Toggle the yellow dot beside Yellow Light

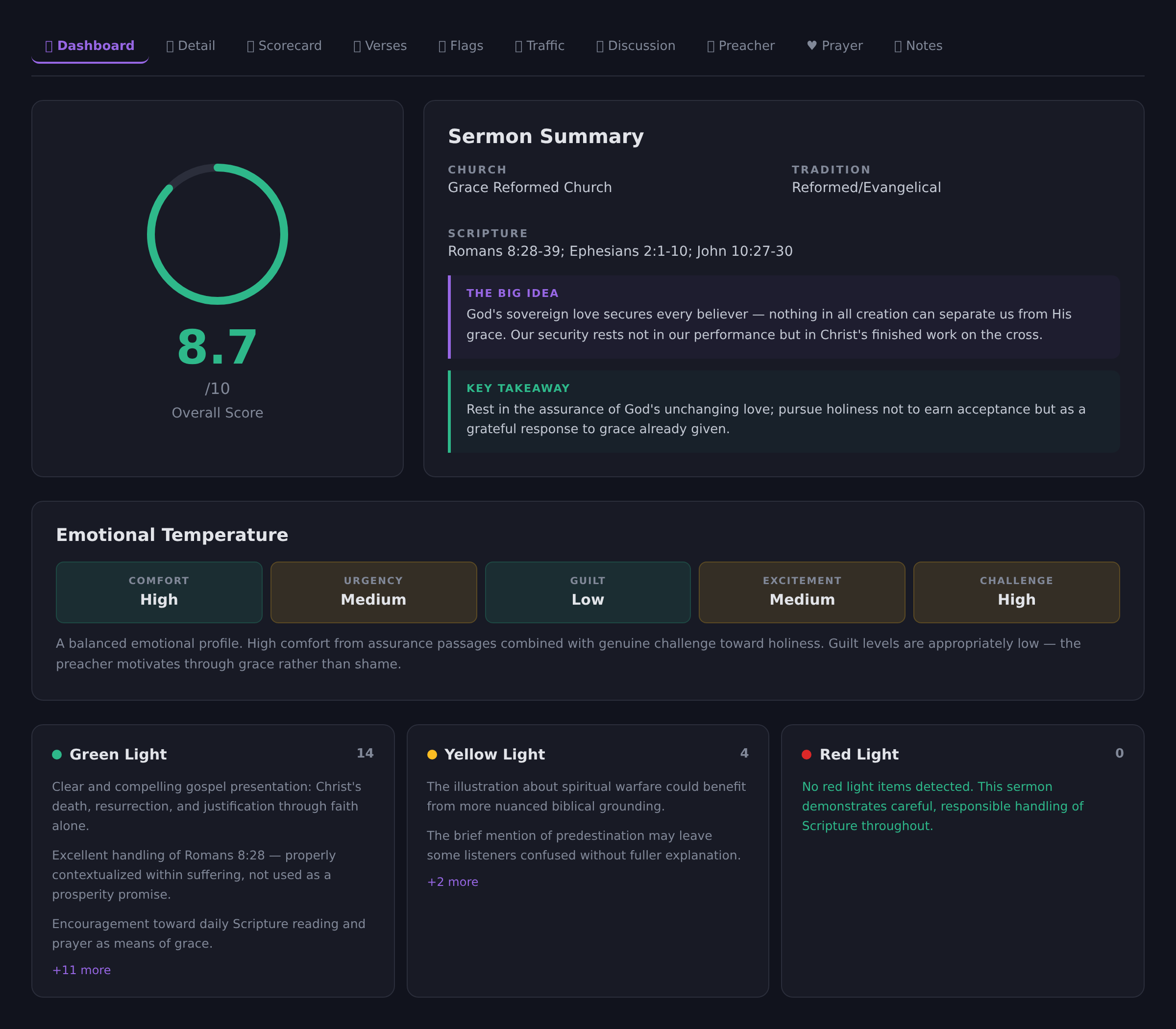tap(432, 754)
